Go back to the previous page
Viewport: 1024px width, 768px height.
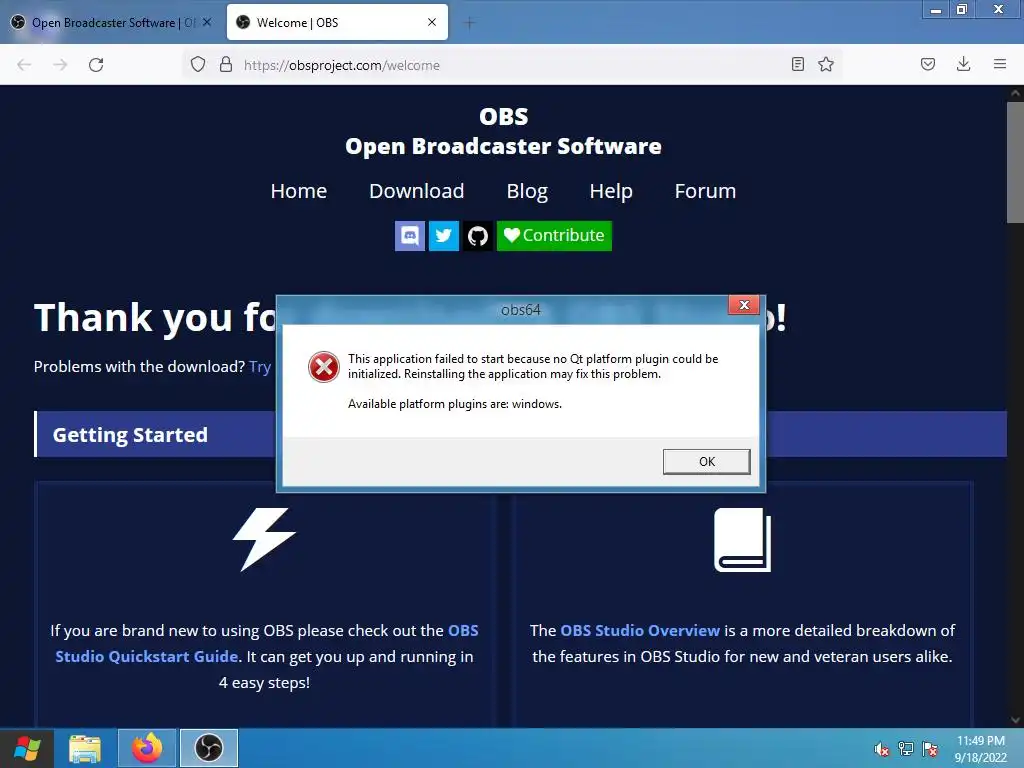pos(24,65)
